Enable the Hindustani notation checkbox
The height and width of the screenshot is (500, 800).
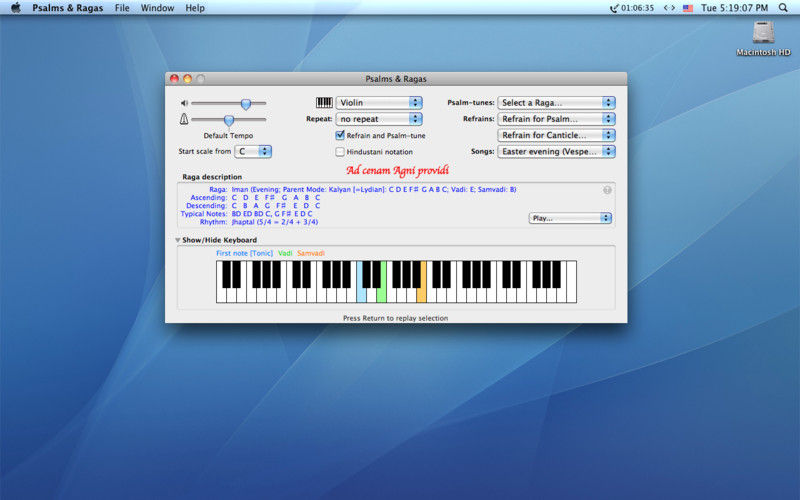click(x=340, y=152)
